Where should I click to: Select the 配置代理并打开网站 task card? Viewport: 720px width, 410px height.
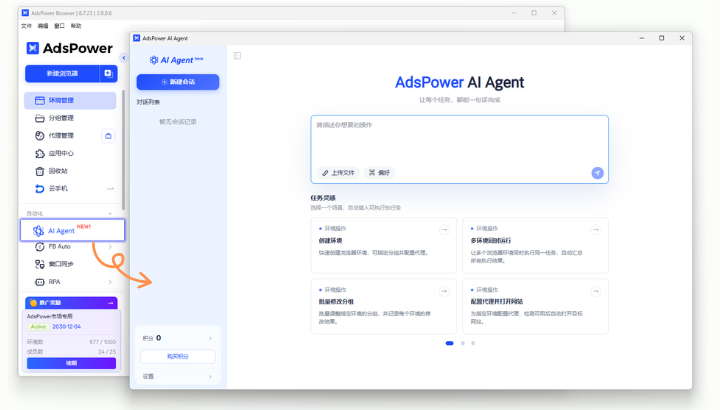click(535, 306)
